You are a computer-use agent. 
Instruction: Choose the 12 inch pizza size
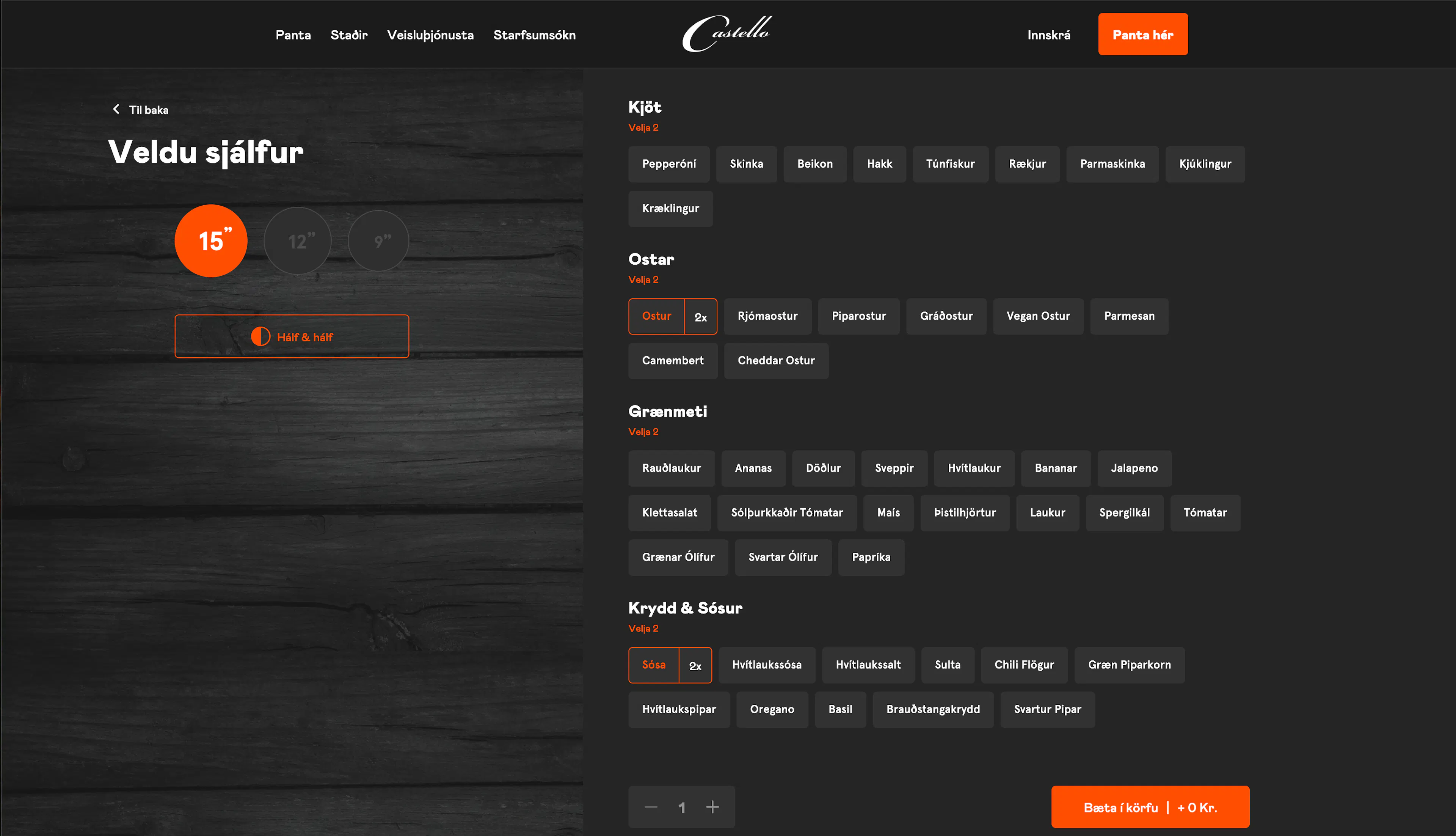(297, 241)
